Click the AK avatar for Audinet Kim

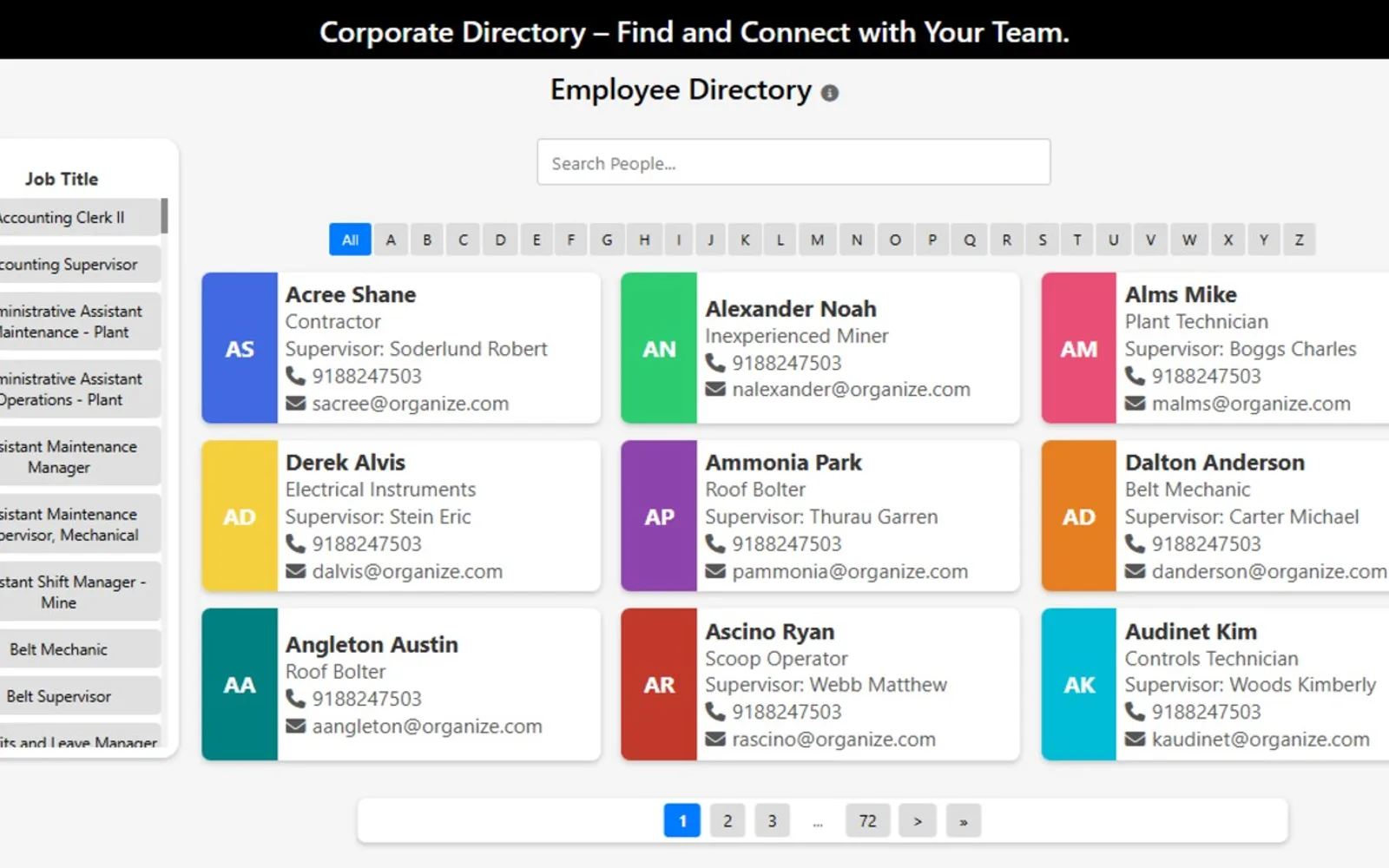1079,684
